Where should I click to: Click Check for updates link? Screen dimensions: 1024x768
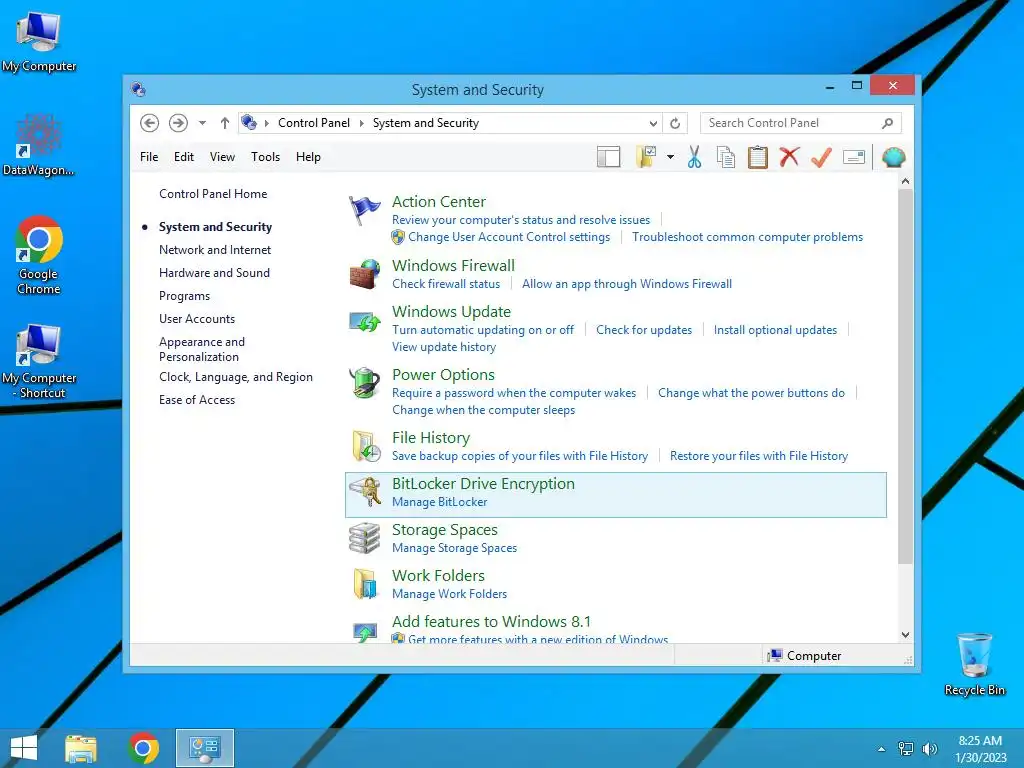tap(644, 330)
